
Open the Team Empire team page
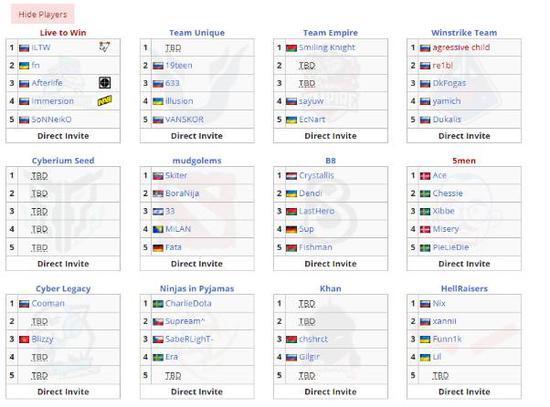tap(330, 33)
